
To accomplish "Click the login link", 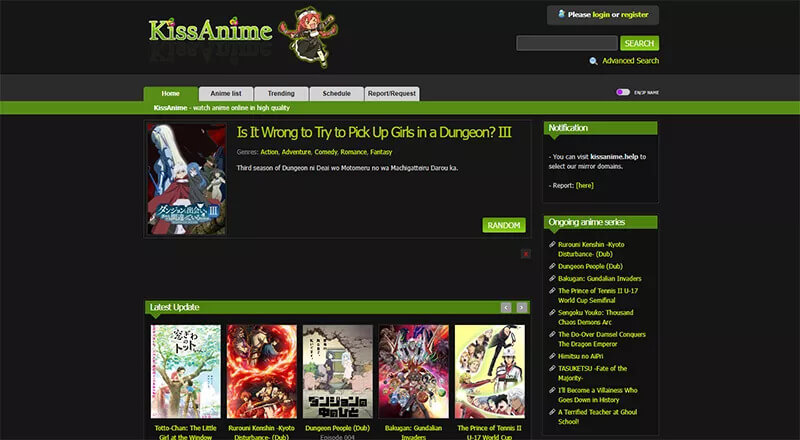I will tap(601, 15).
